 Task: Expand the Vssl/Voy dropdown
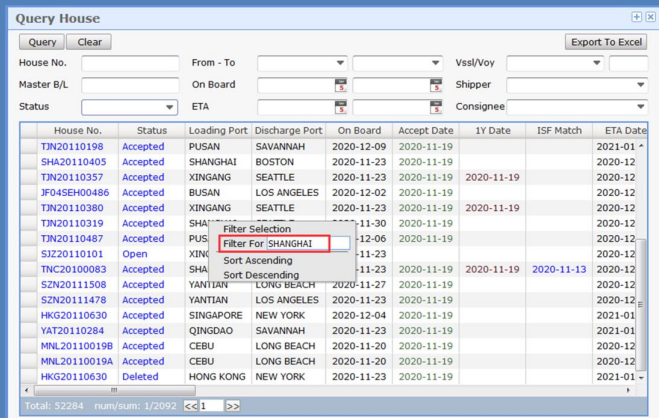point(597,63)
